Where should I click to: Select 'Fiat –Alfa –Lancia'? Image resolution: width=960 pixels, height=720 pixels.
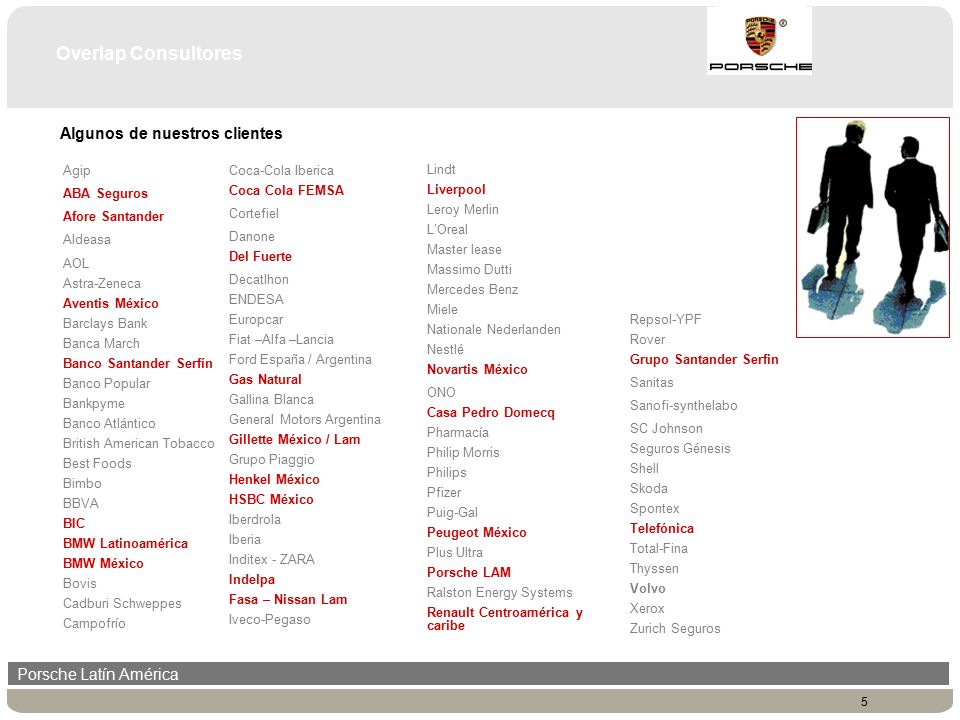coord(282,340)
